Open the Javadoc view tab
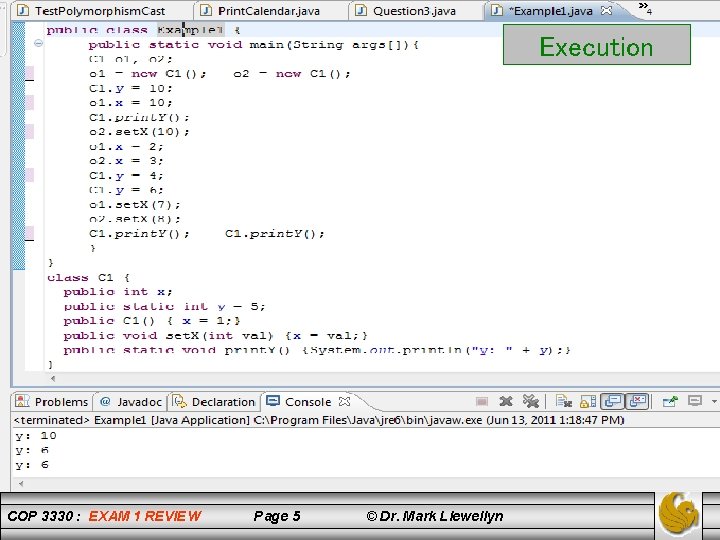Viewport: 720px width, 540px height. 131,402
